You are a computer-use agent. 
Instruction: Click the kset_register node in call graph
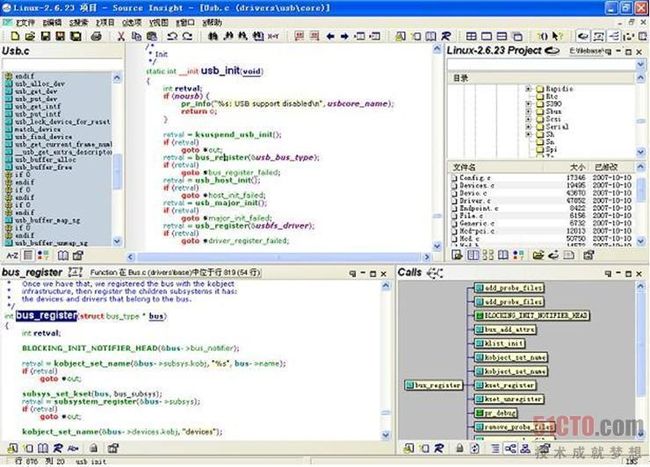tap(505, 385)
